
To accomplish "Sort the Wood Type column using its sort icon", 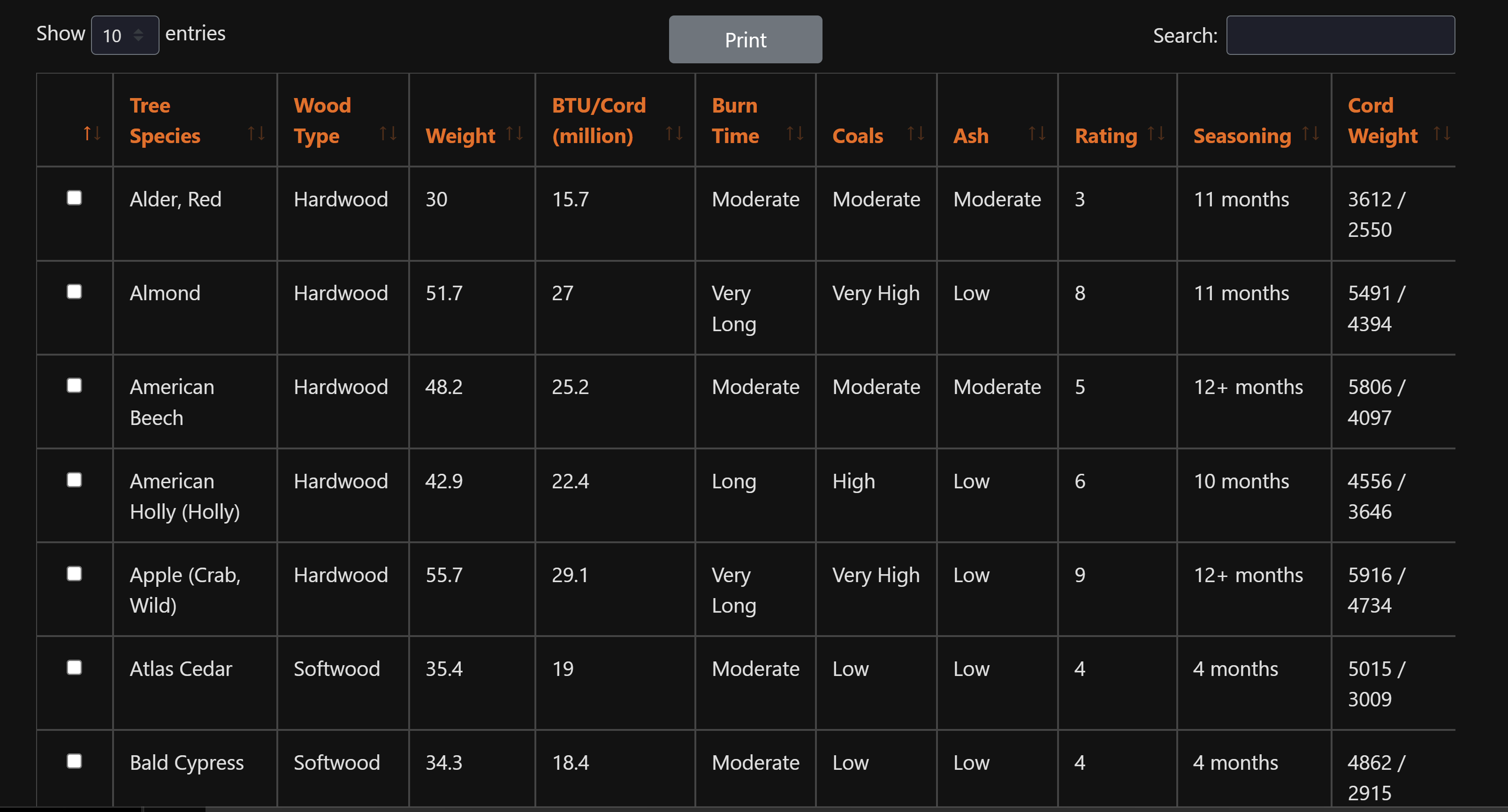I will [388, 134].
